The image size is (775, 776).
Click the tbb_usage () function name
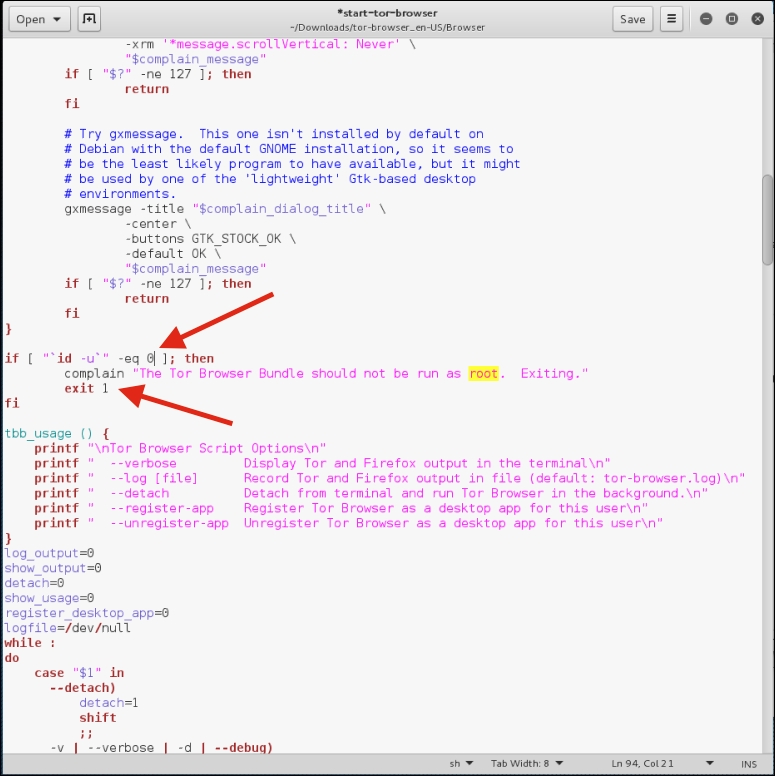[x=48, y=434]
